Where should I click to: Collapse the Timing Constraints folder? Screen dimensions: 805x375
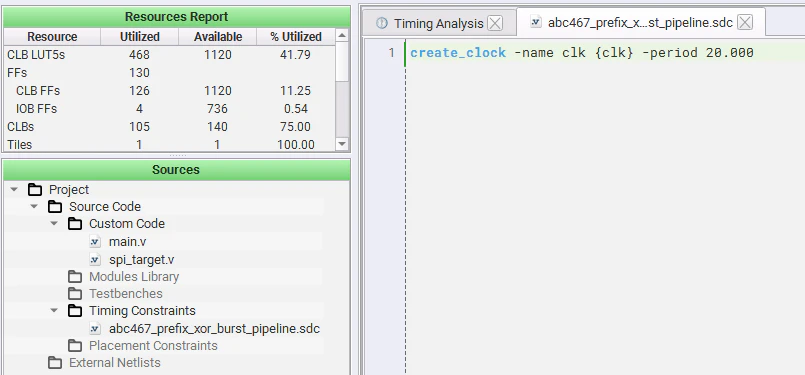tap(54, 311)
